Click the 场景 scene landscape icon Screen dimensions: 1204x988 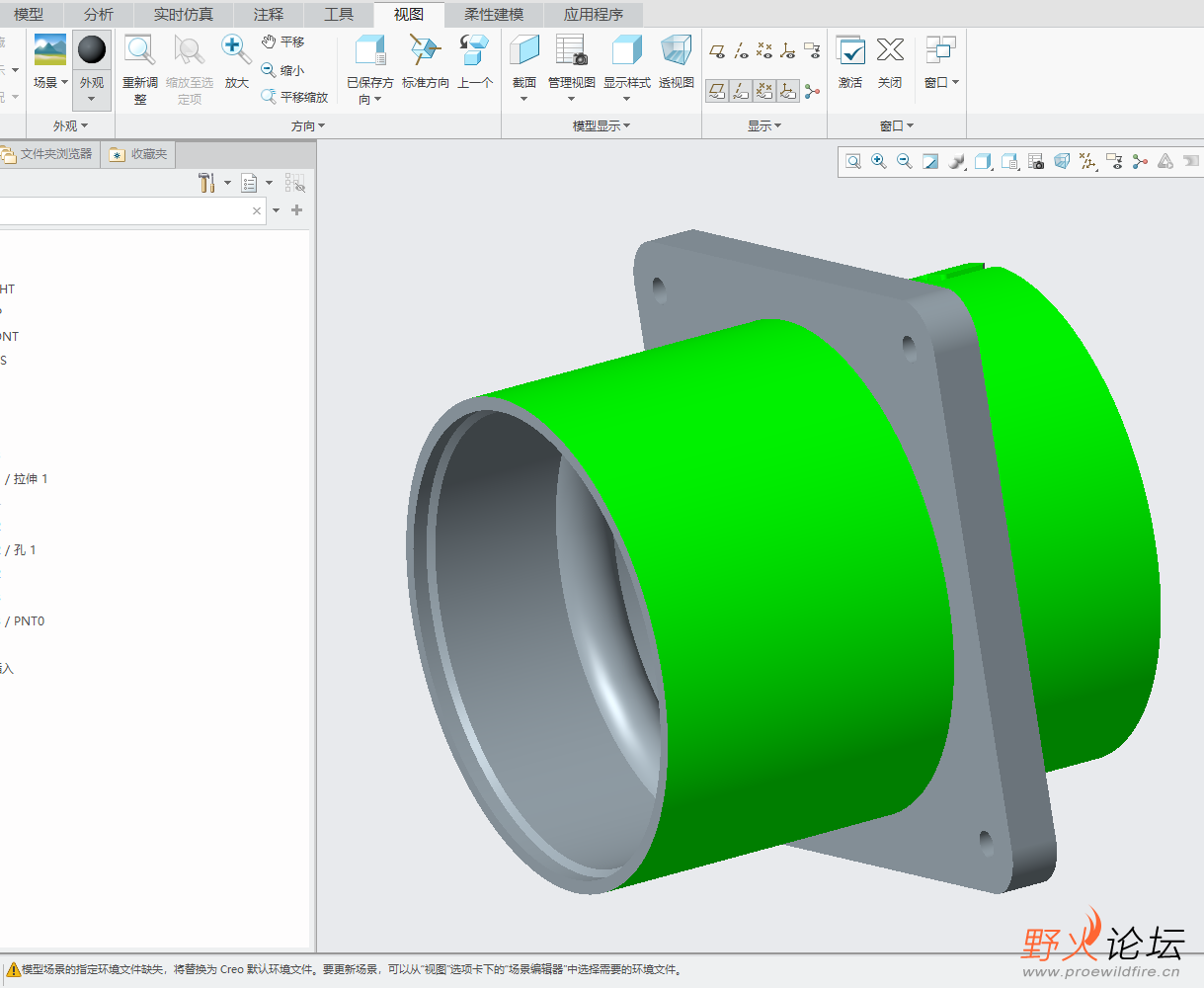pos(49,49)
